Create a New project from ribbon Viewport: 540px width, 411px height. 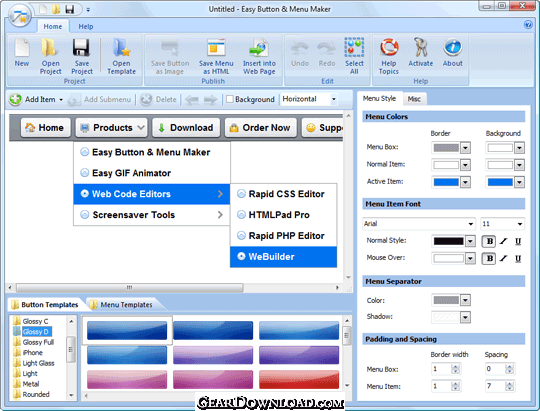tap(22, 53)
